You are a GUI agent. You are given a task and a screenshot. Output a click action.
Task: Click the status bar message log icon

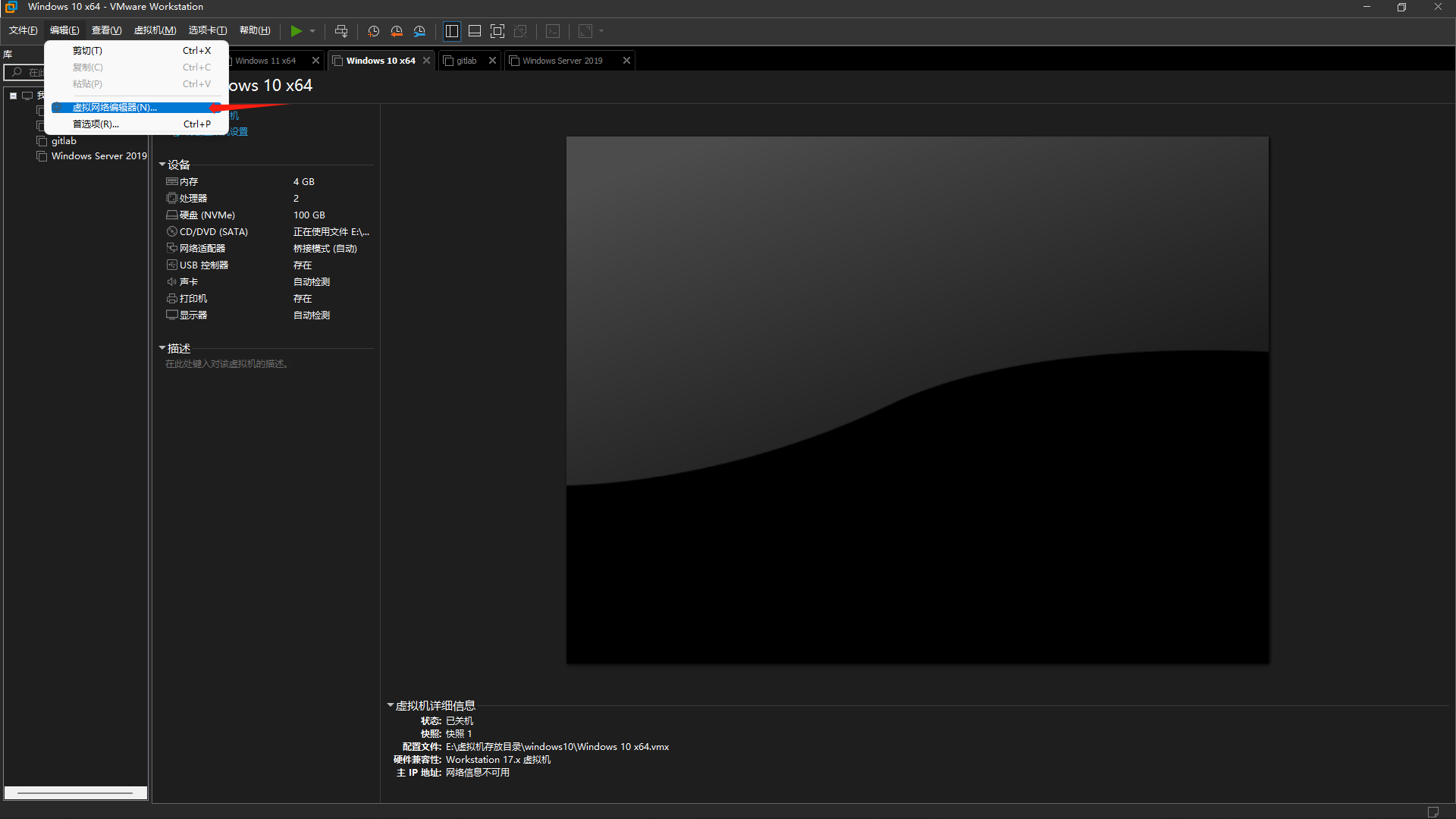(x=1433, y=811)
